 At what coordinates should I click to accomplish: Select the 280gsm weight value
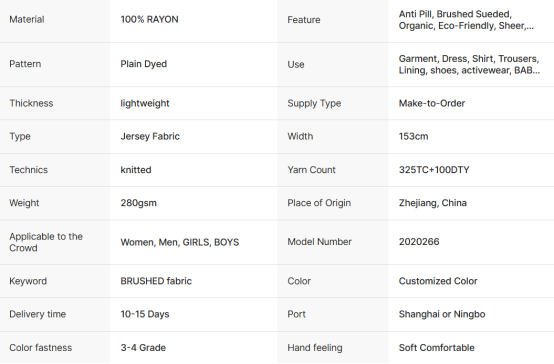tap(138, 203)
